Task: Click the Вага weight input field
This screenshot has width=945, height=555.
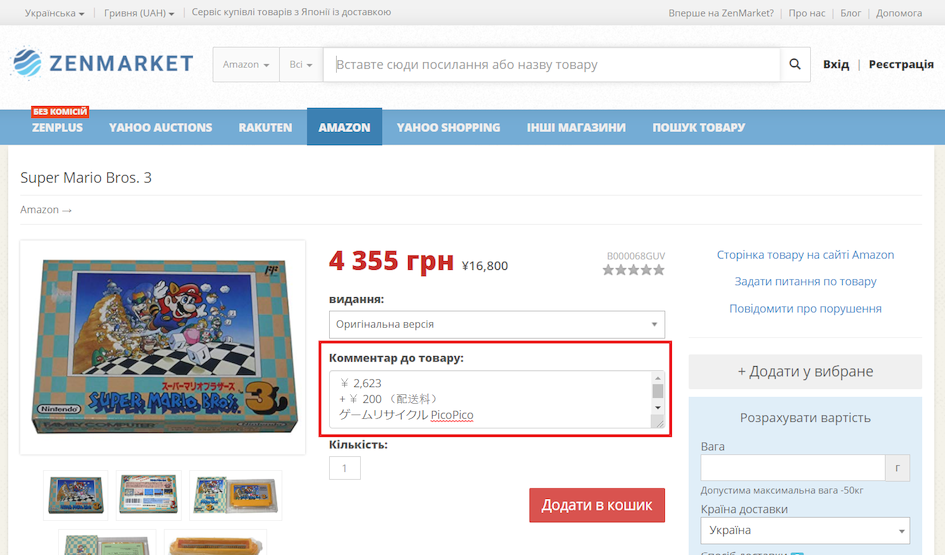Action: point(793,468)
